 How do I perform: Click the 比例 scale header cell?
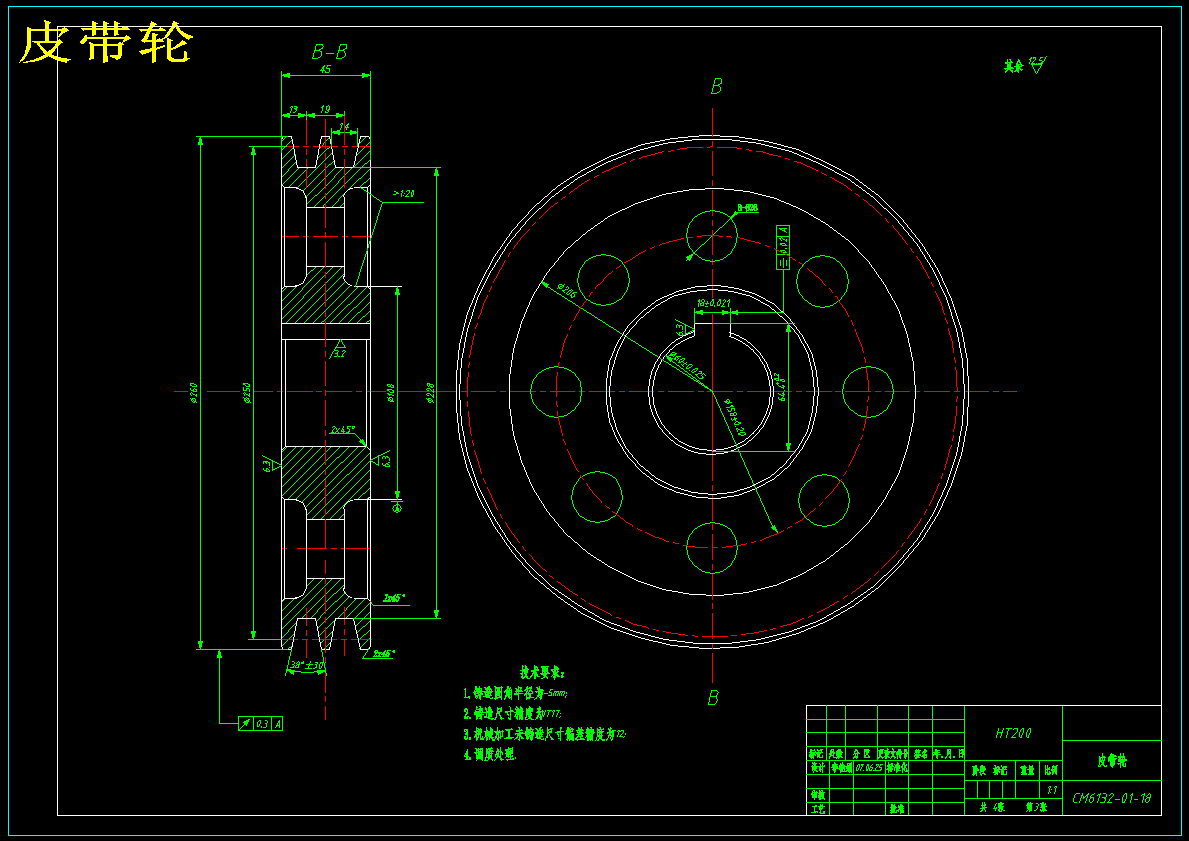click(x=1052, y=770)
